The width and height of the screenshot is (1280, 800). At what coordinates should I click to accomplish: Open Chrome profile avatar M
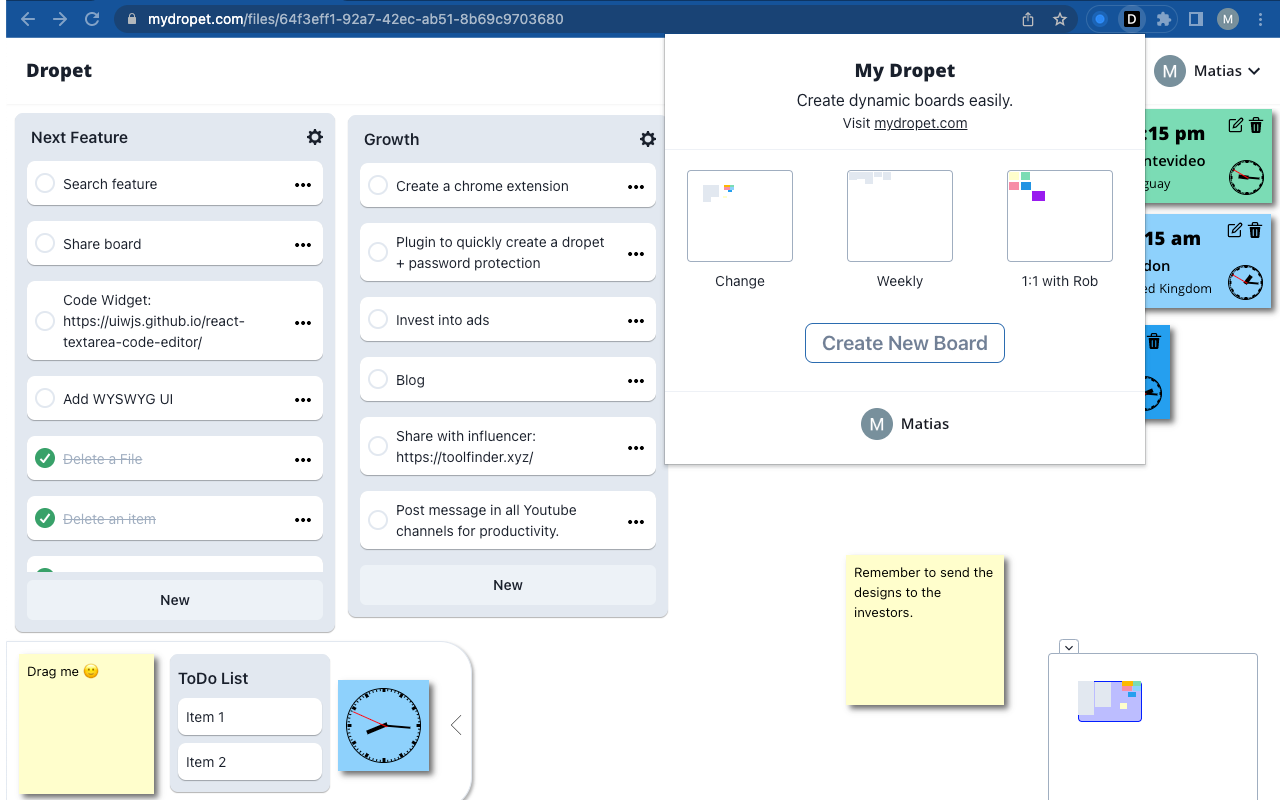[1228, 19]
